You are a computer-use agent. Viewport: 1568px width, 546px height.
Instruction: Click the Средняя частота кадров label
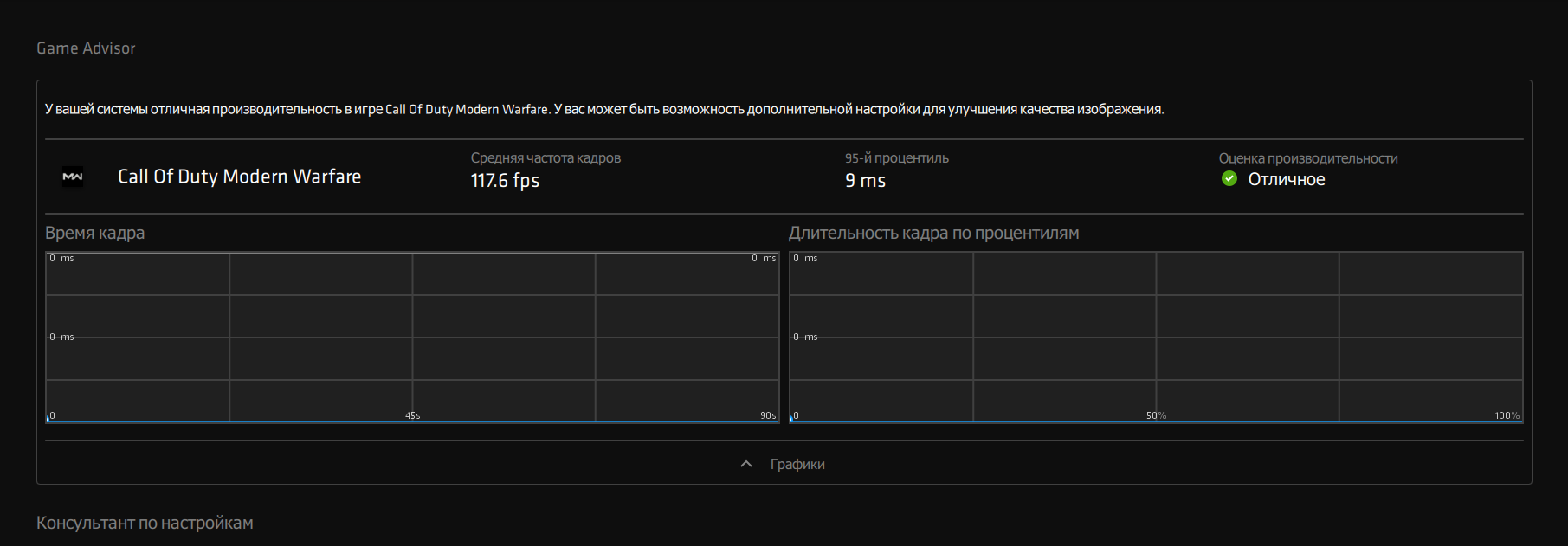pos(545,158)
